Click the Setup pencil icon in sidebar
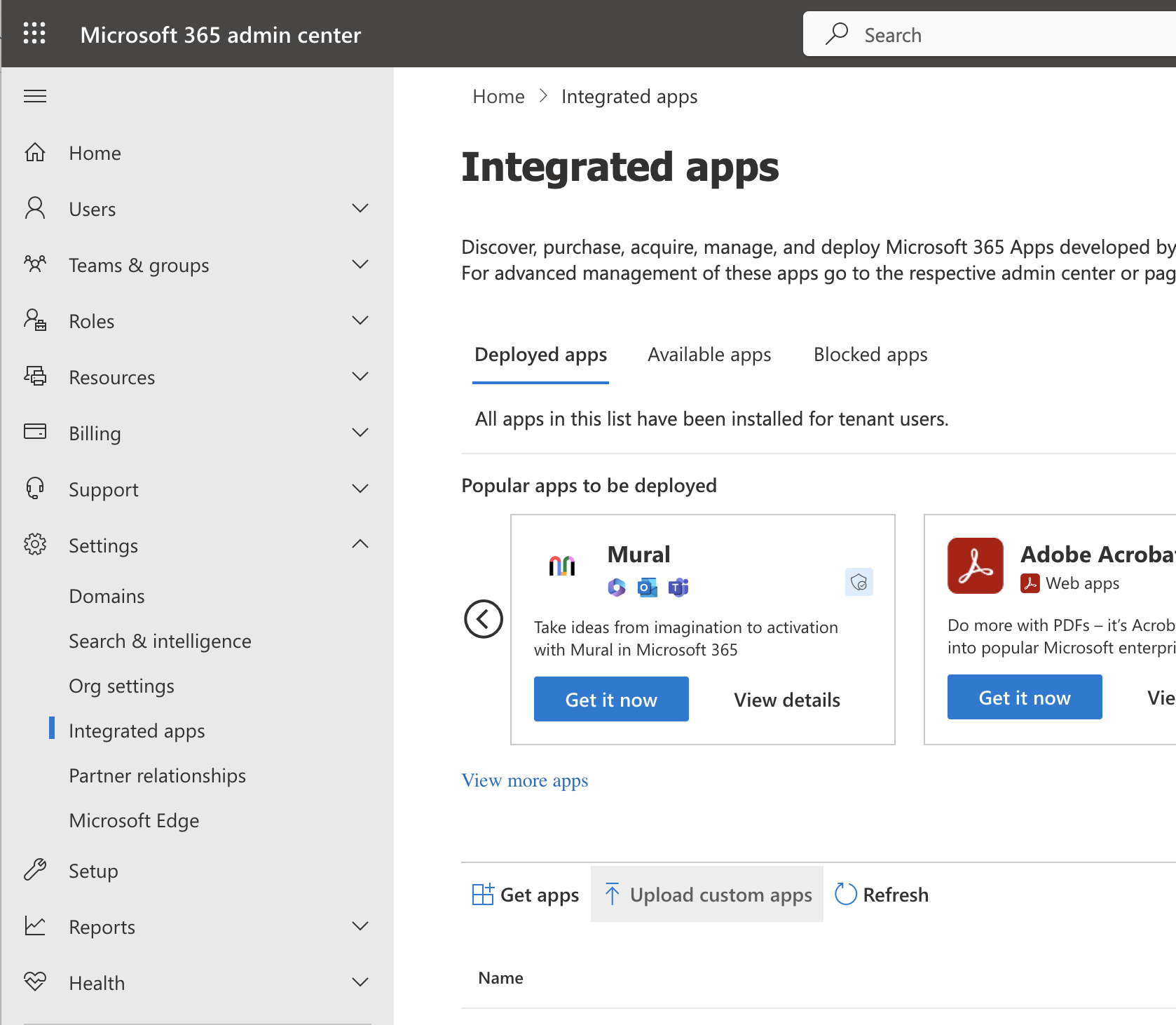1176x1025 pixels. click(x=35, y=870)
